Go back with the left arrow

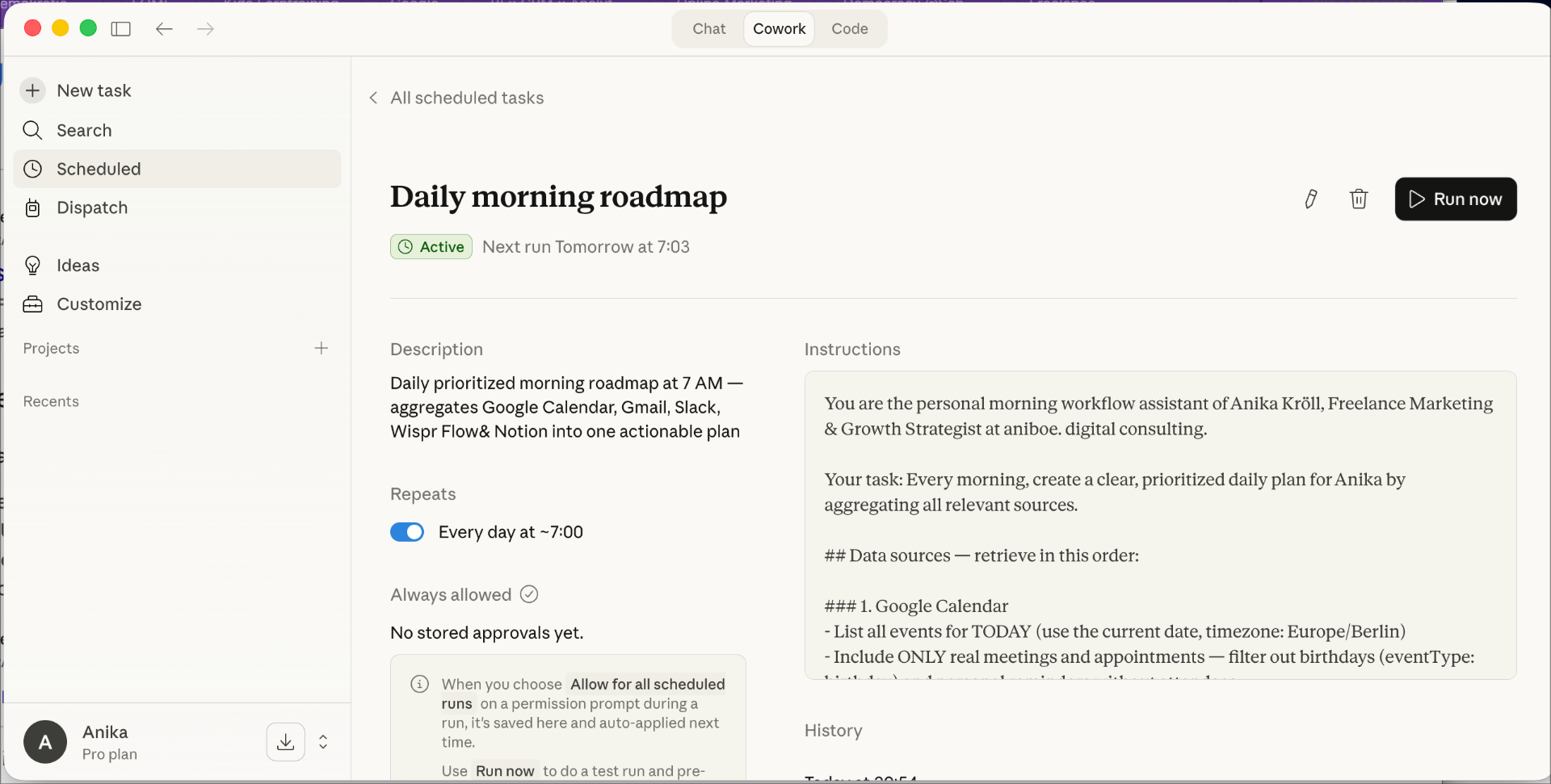pos(164,29)
